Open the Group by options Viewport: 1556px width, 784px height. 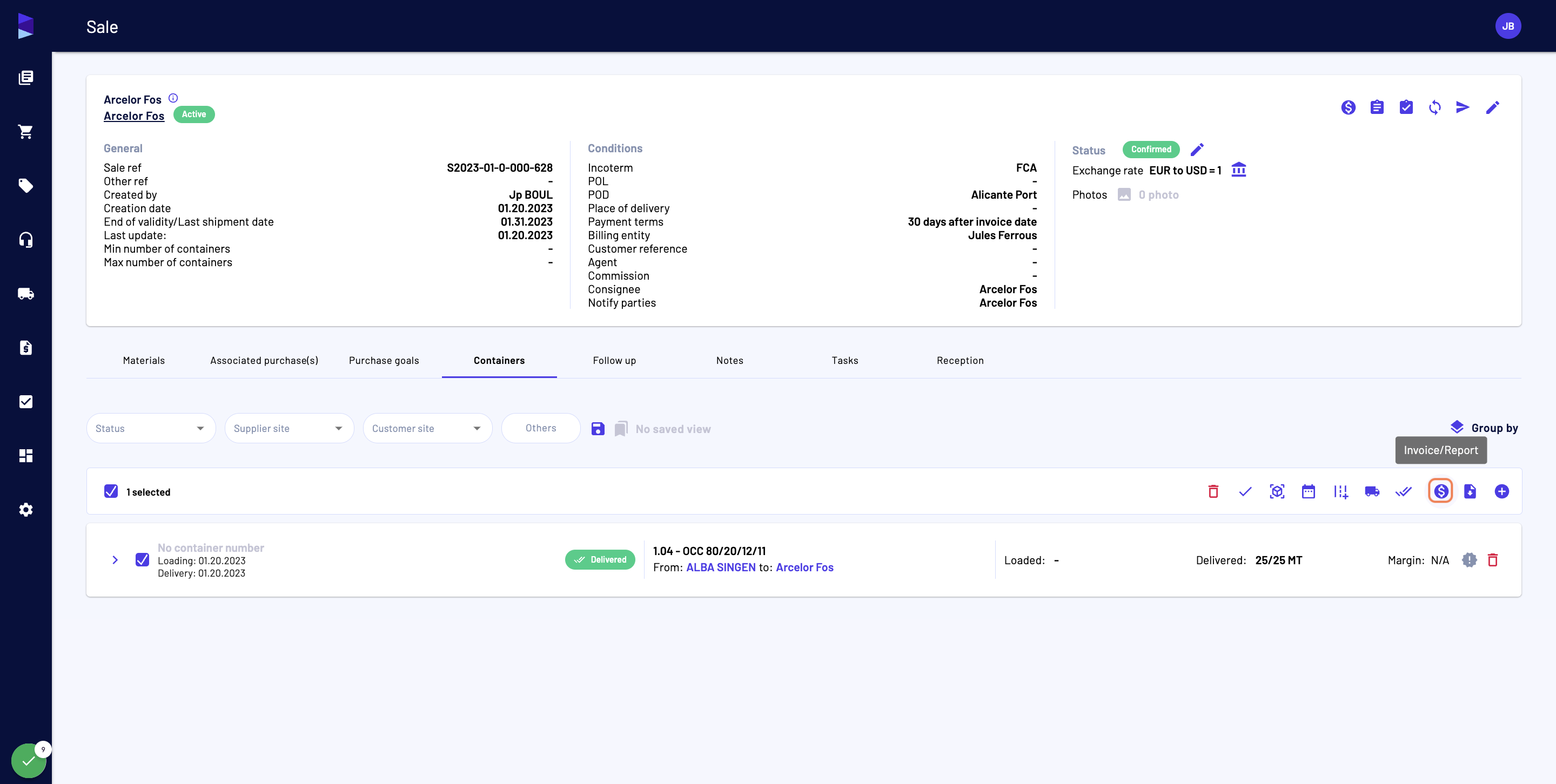[x=1484, y=427]
